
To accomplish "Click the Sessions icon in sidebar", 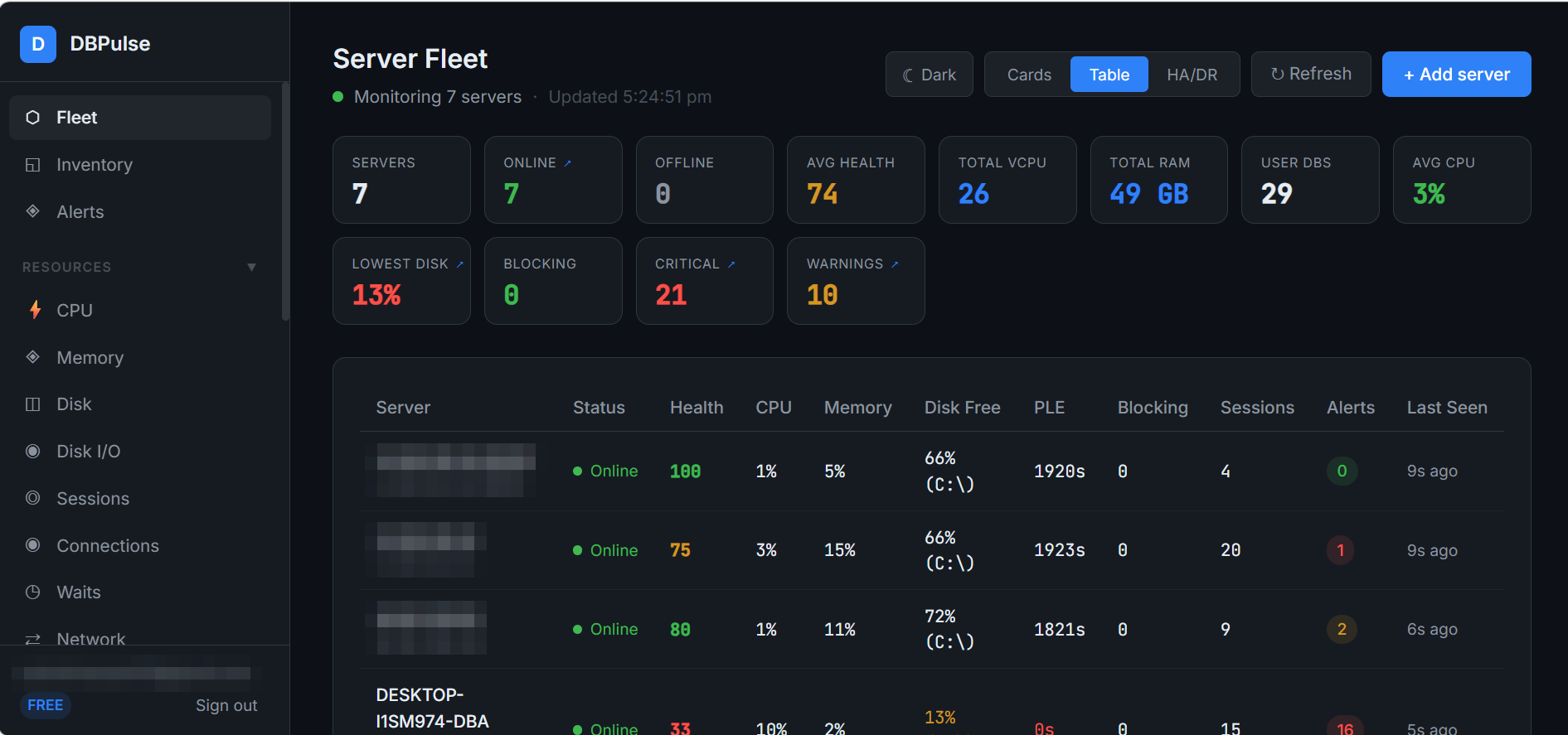I will click(33, 498).
